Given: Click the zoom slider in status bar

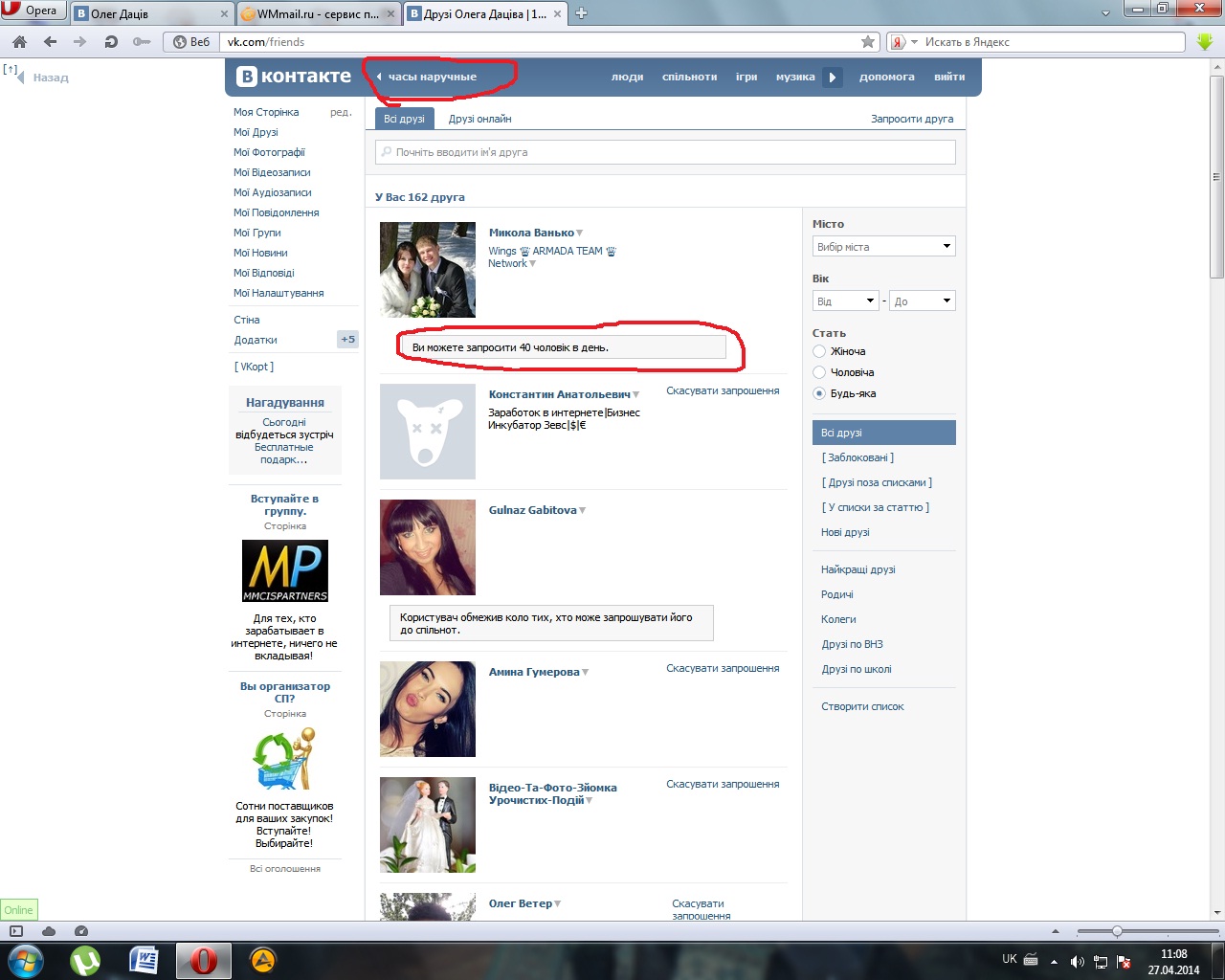Looking at the screenshot, I should coord(1116,931).
